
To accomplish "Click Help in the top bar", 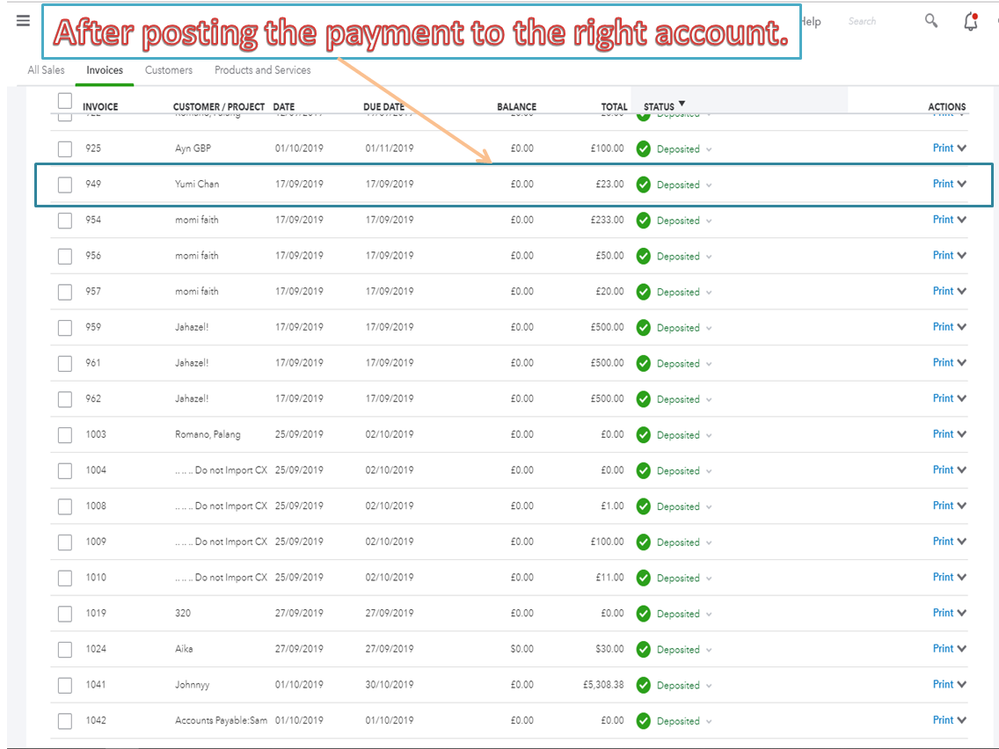I will pos(810,21).
